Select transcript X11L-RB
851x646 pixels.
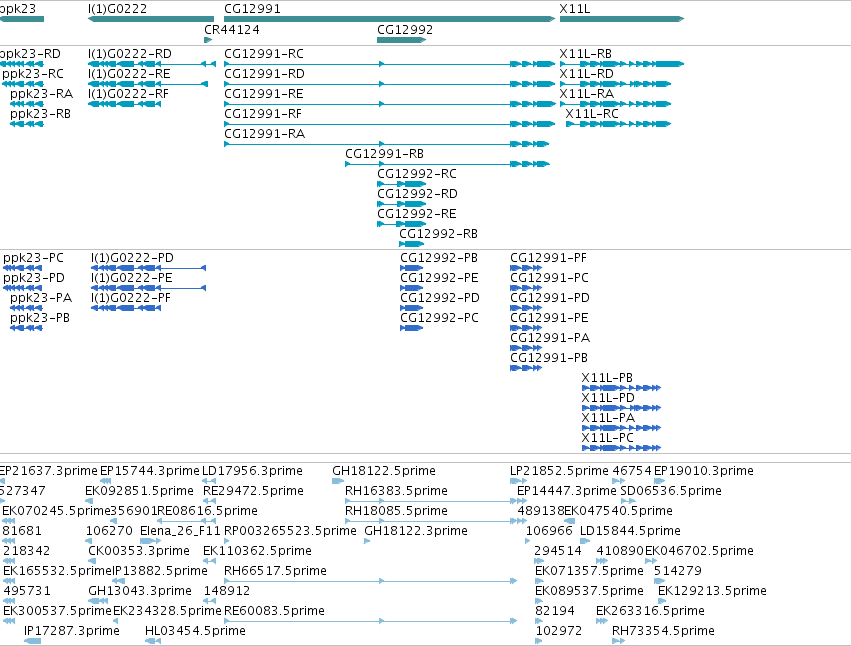(x=622, y=64)
